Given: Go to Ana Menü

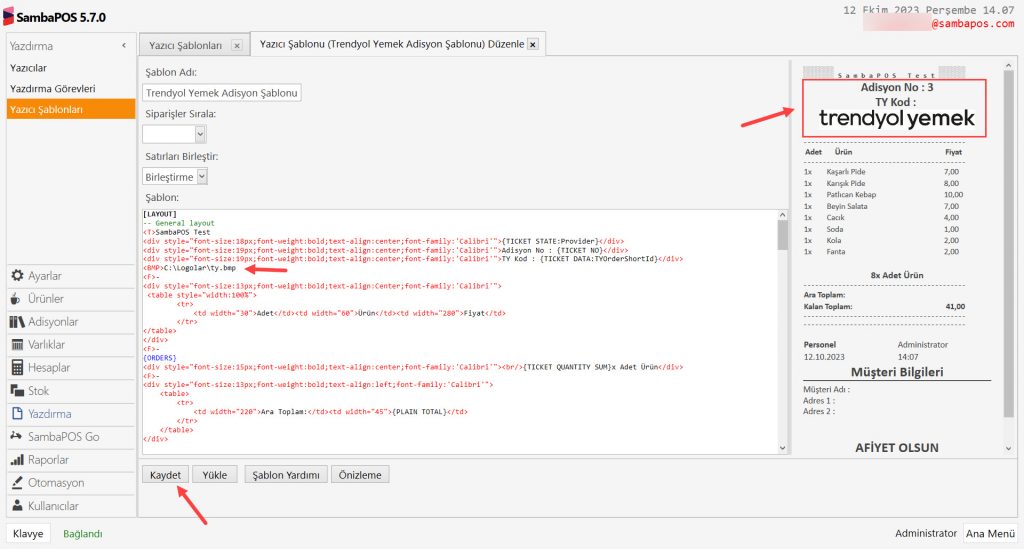Looking at the screenshot, I should pos(991,533).
